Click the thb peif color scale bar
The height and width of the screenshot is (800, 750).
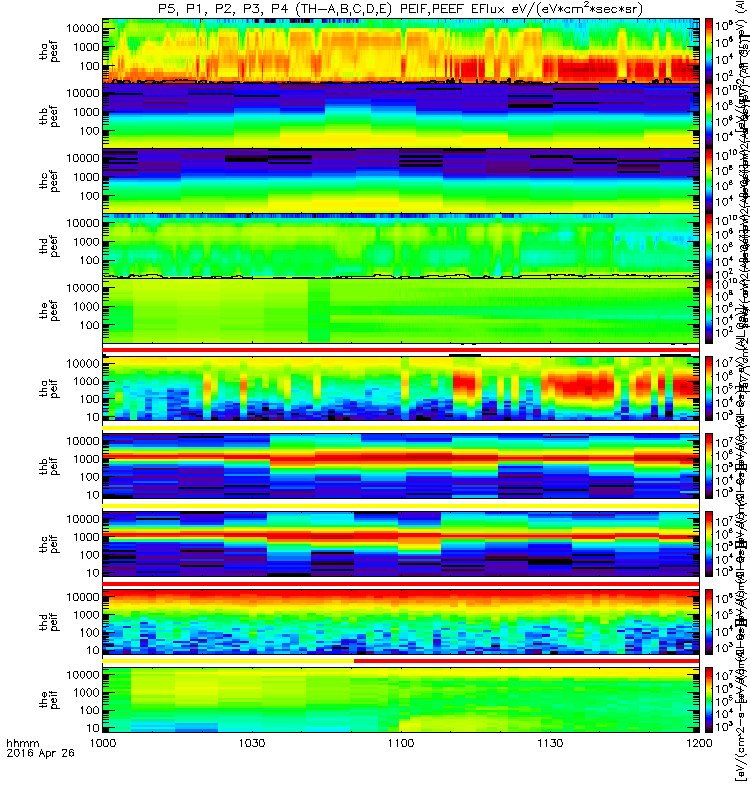[x=709, y=466]
